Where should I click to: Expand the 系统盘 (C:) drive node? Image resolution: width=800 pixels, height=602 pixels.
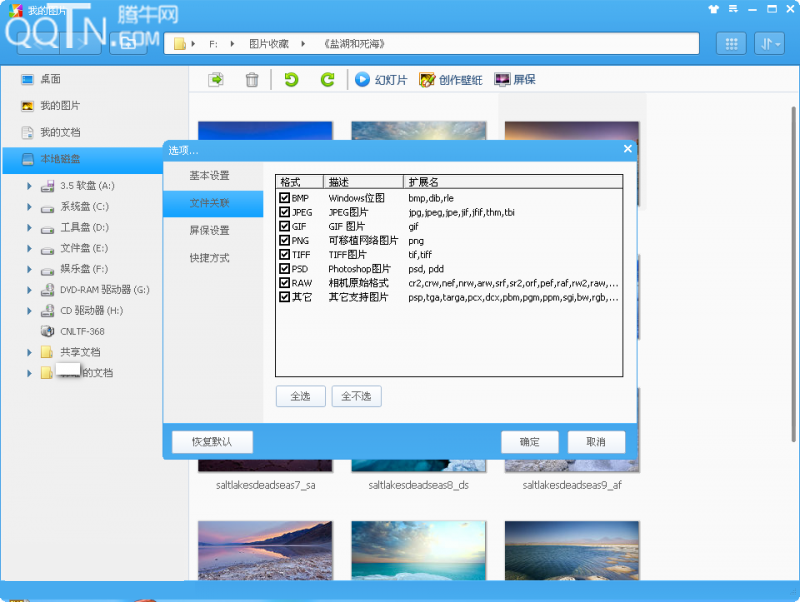coord(31,207)
